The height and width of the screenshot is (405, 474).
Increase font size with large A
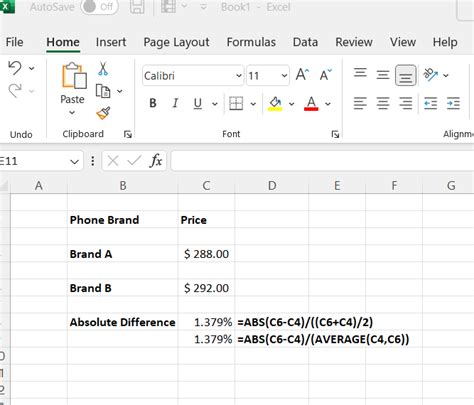[x=302, y=74]
